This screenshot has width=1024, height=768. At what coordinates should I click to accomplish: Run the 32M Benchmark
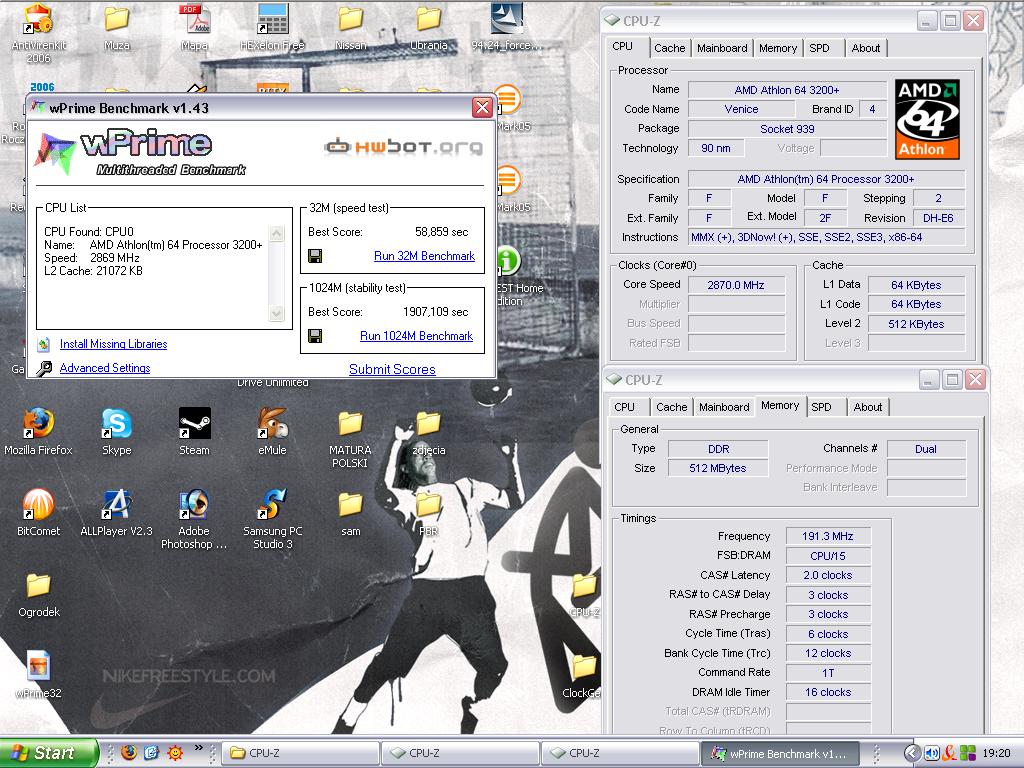click(424, 256)
